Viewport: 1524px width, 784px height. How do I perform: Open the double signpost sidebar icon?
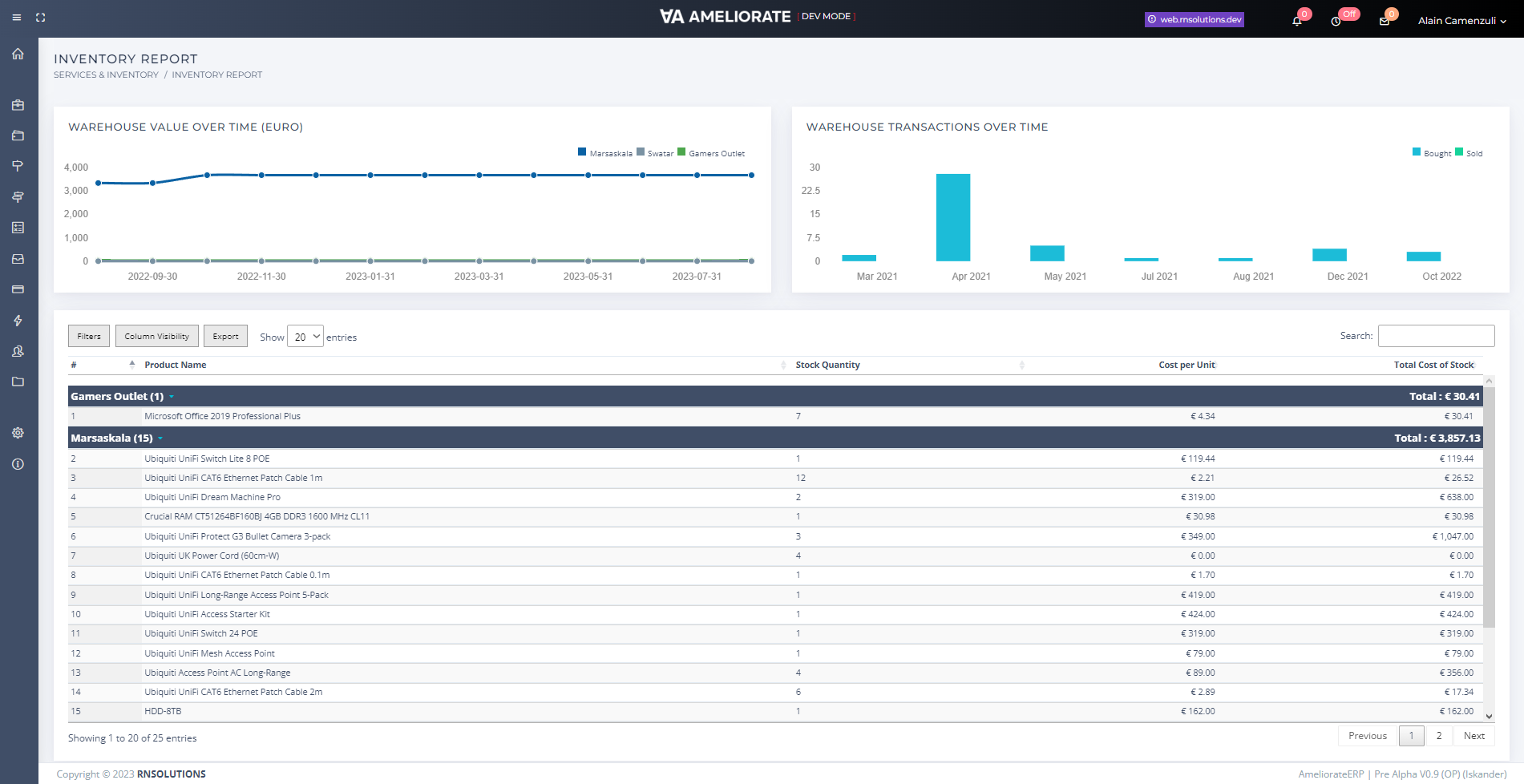click(x=18, y=197)
